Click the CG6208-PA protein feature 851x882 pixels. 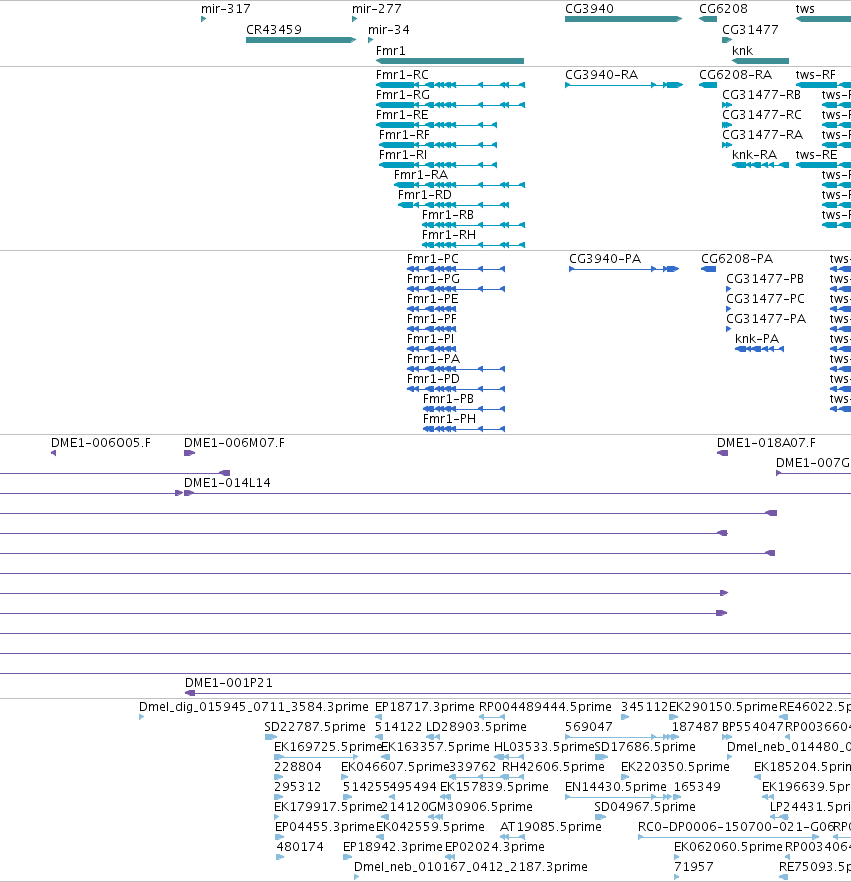click(708, 269)
